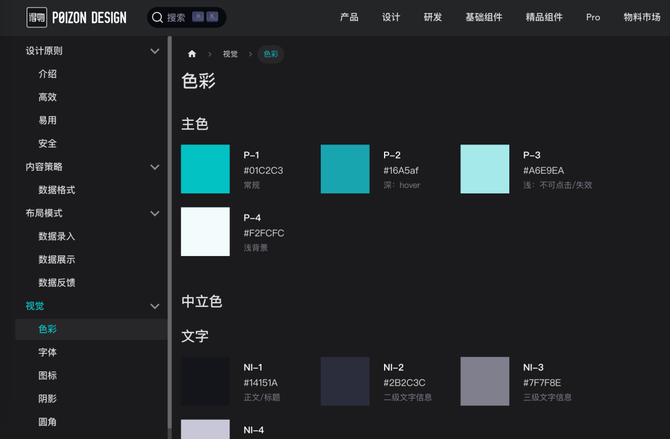Open the 基础组件 top menu
The height and width of the screenshot is (439, 670).
483,17
